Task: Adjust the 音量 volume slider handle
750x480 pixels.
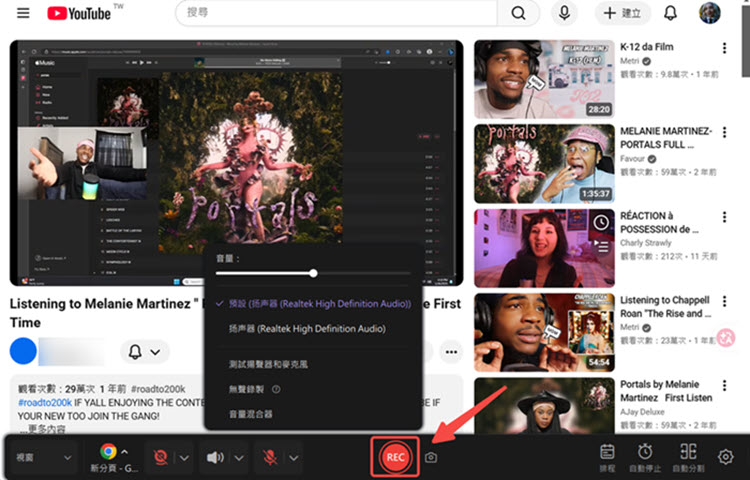Action: pyautogui.click(x=313, y=273)
